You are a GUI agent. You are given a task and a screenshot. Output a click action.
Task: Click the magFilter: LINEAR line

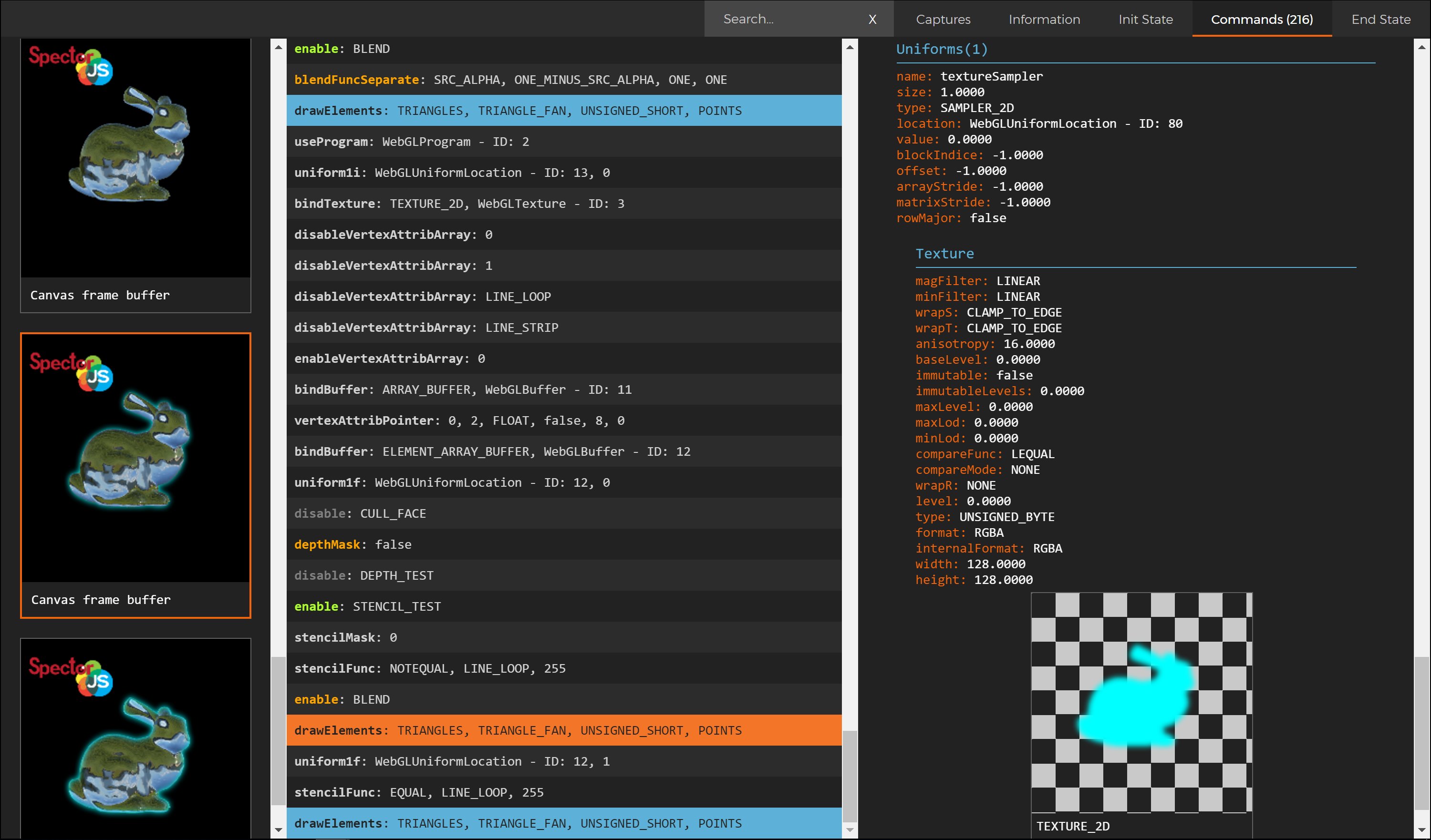click(978, 281)
